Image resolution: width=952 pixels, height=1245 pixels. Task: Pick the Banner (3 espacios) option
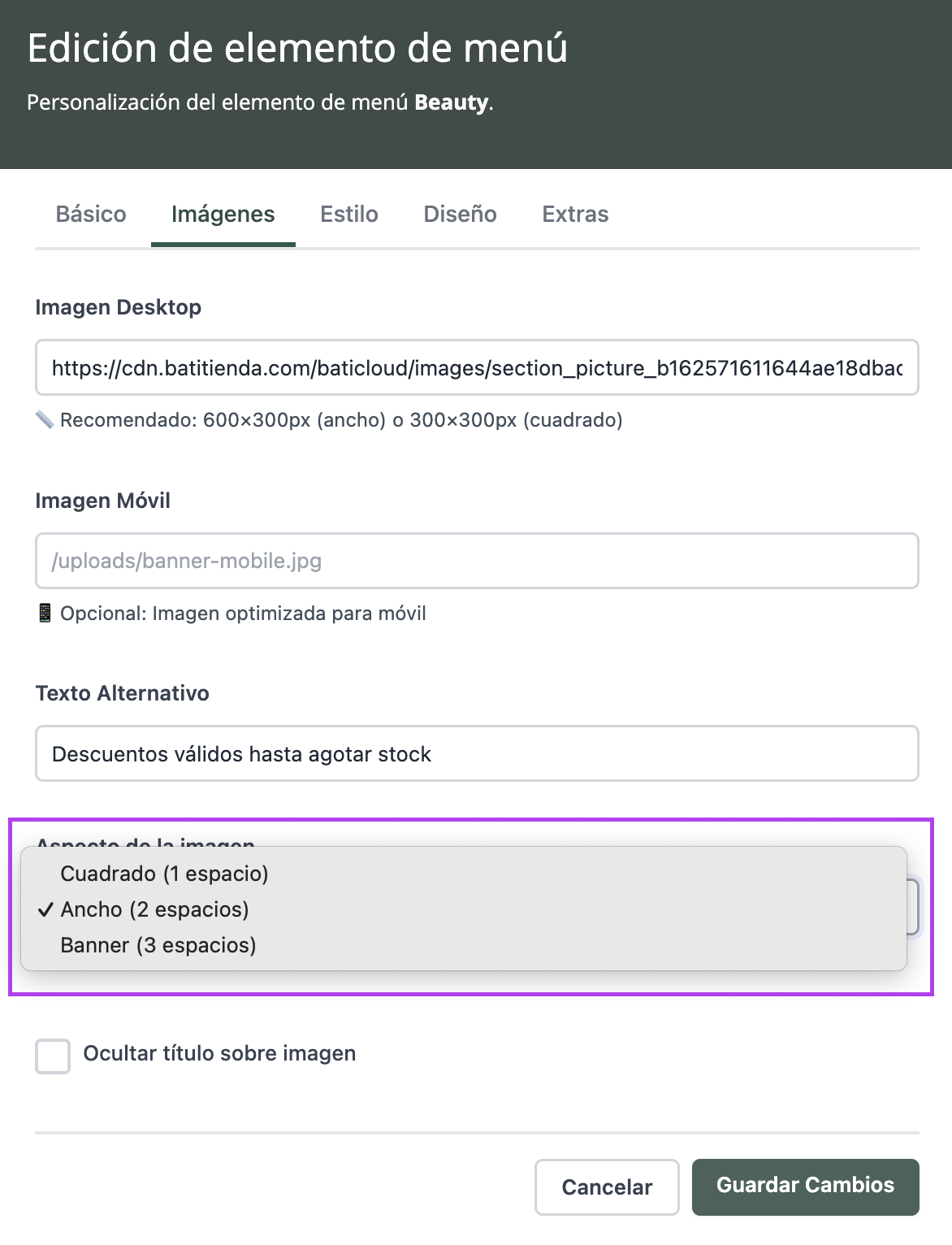click(158, 945)
